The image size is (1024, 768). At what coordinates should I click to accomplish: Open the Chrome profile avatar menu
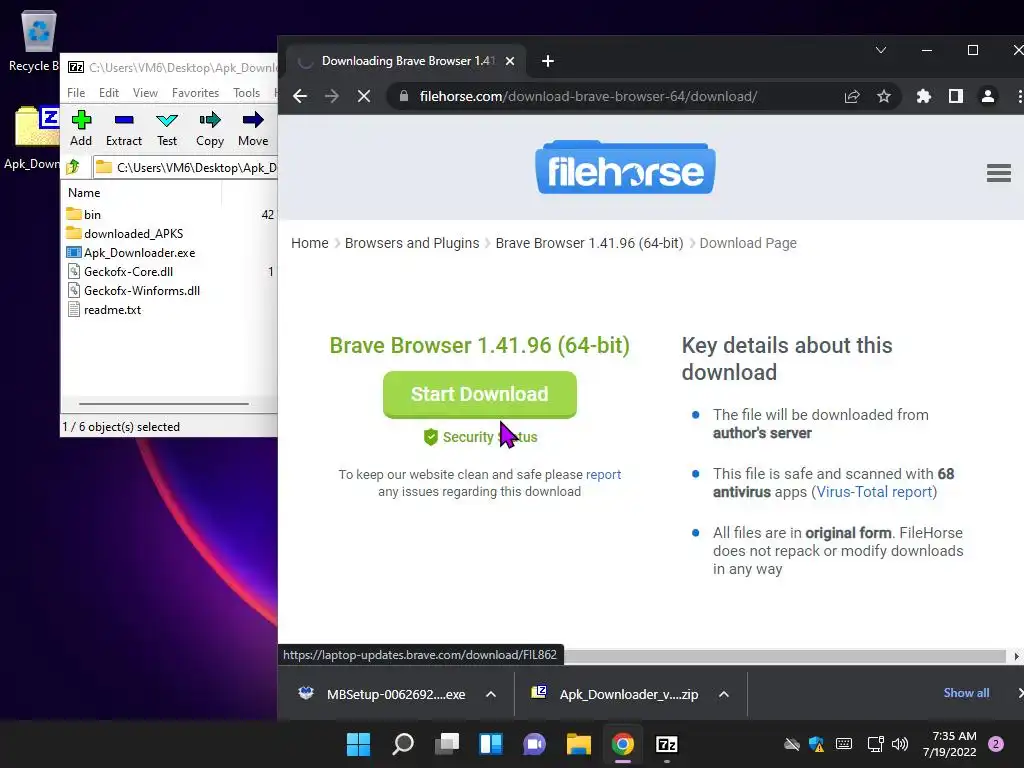coord(987,97)
